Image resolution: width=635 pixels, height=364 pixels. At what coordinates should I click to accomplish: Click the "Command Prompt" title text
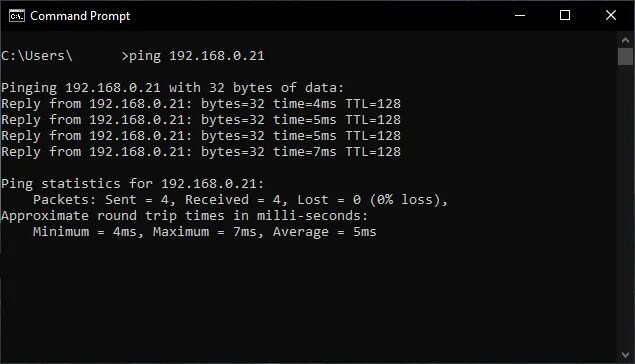[x=80, y=16]
